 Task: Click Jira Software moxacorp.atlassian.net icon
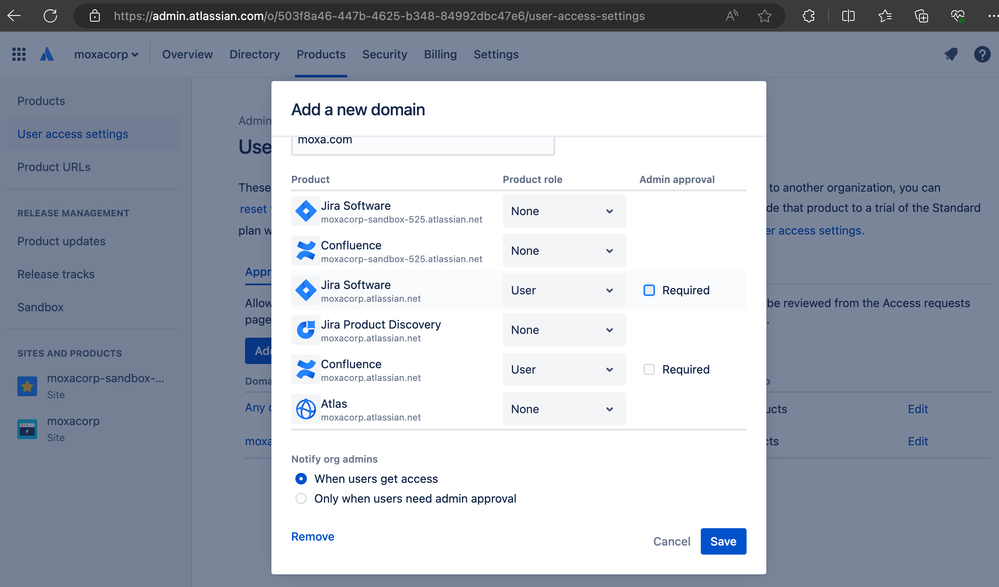pos(306,290)
